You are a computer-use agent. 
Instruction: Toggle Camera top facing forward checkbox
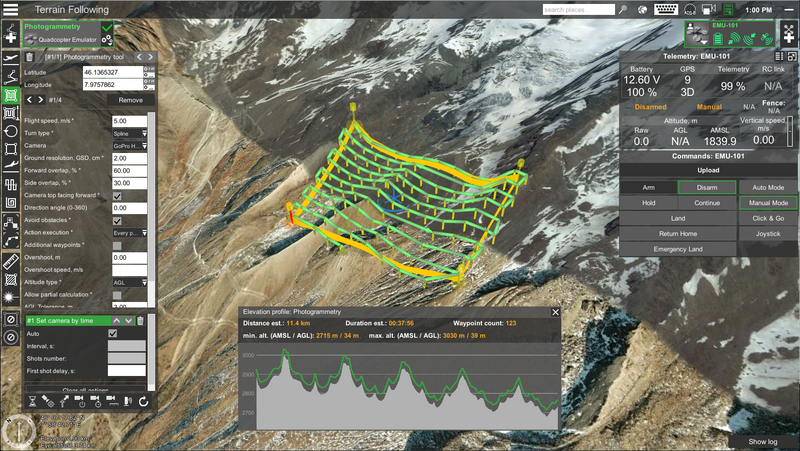tap(117, 195)
